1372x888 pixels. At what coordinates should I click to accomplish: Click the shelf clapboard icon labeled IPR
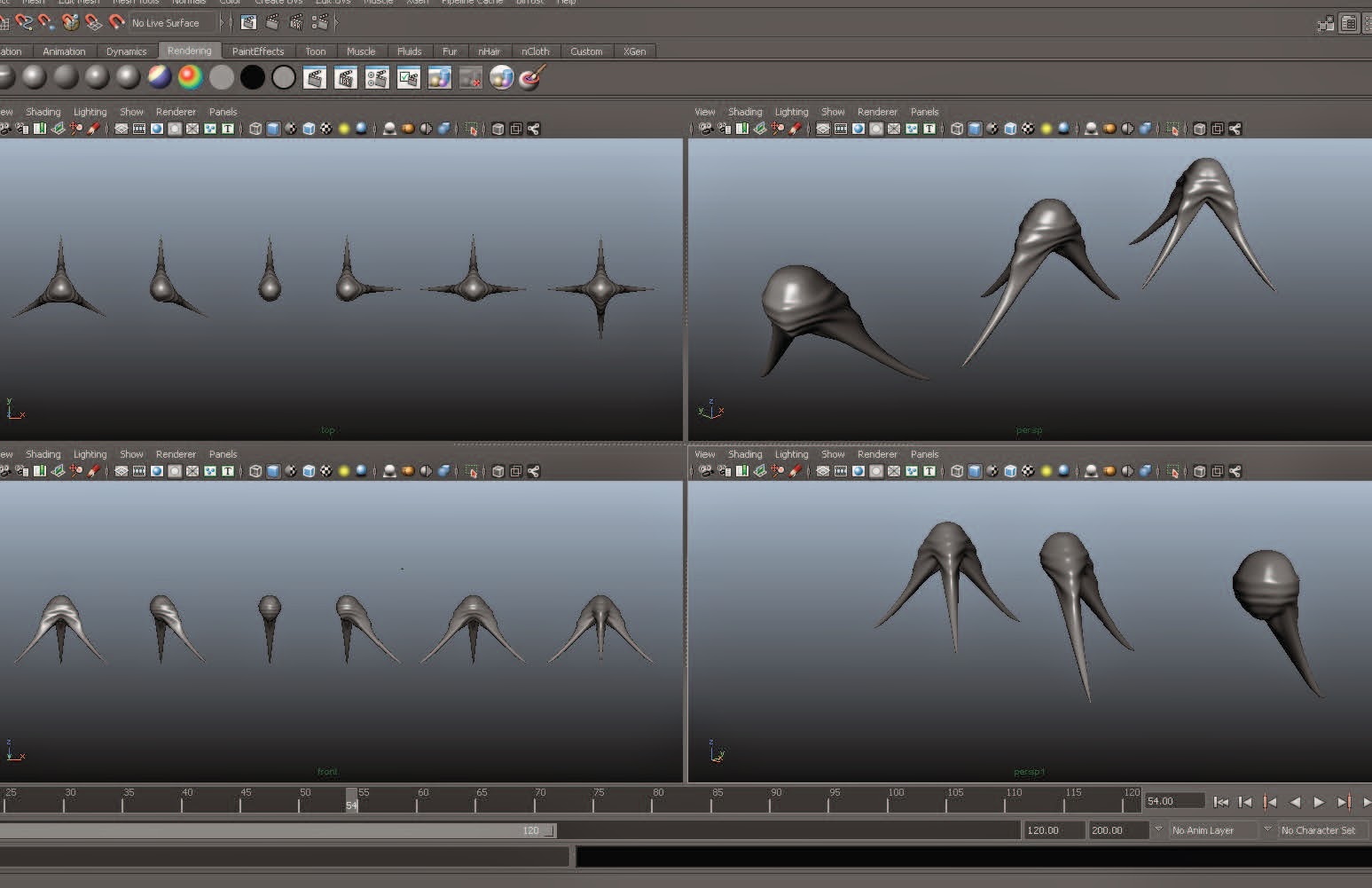(x=346, y=77)
